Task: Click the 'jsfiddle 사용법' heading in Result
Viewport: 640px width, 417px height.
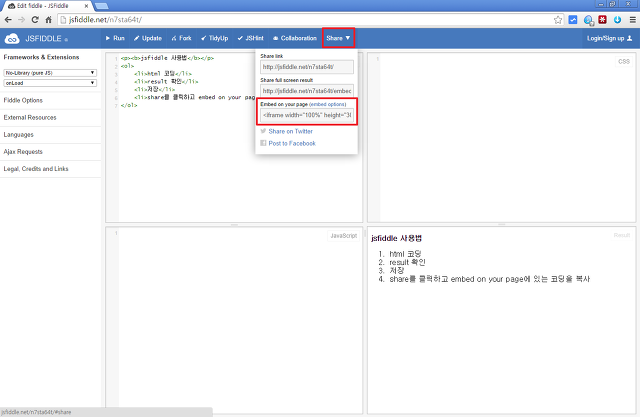Action: pos(396,238)
